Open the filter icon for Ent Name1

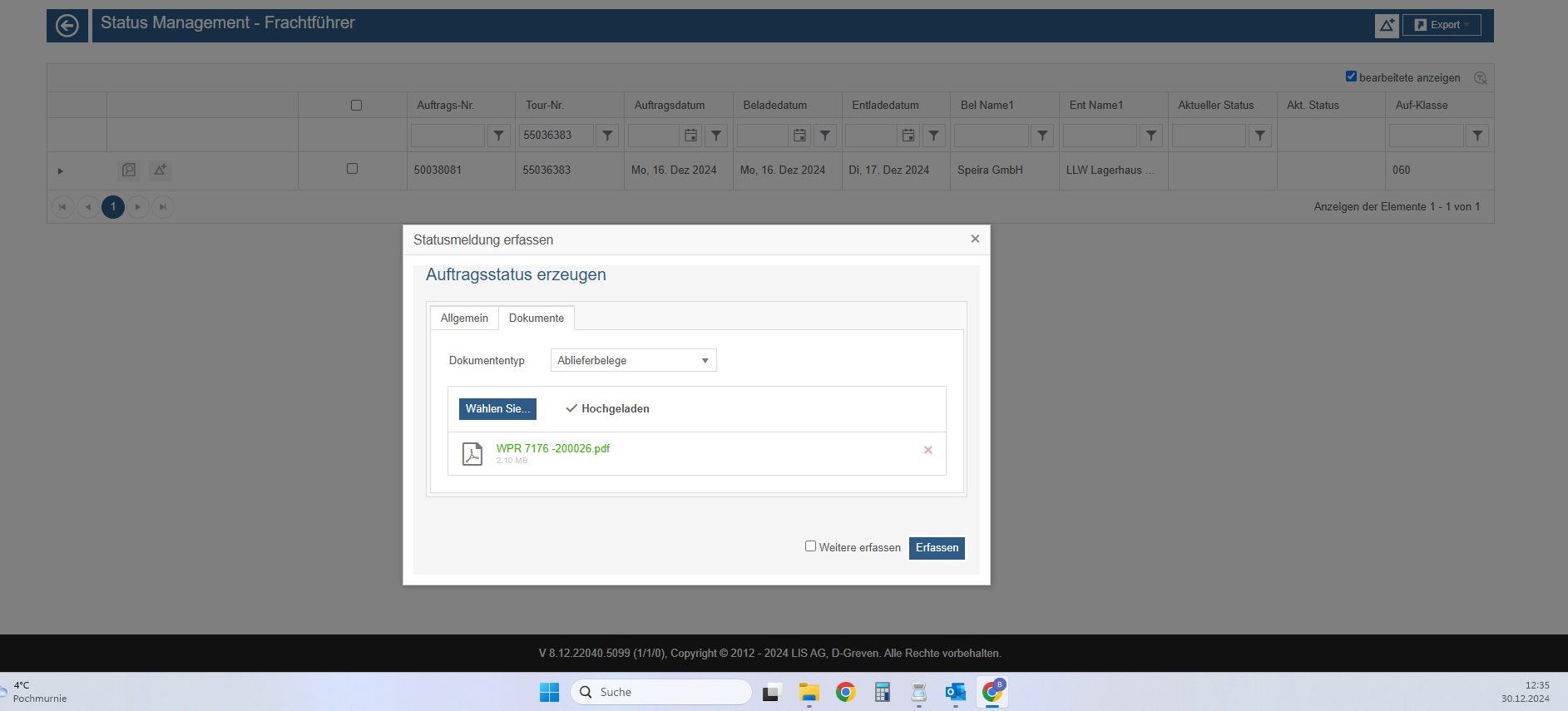[x=1151, y=136]
